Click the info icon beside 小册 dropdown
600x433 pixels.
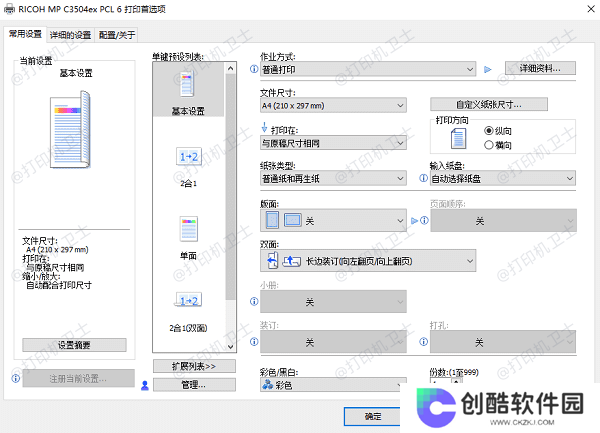pos(254,301)
